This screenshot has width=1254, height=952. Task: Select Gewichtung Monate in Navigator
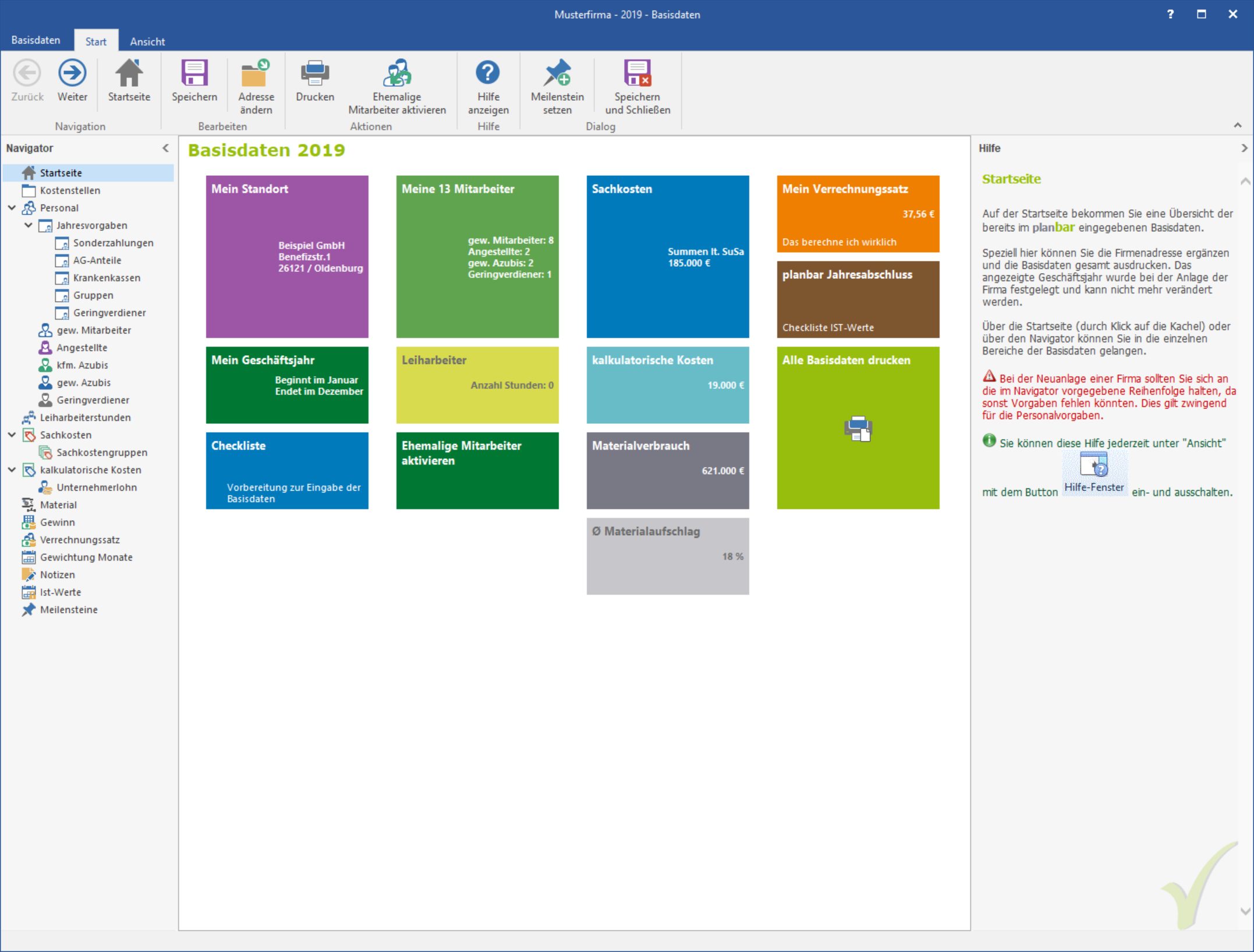[86, 557]
